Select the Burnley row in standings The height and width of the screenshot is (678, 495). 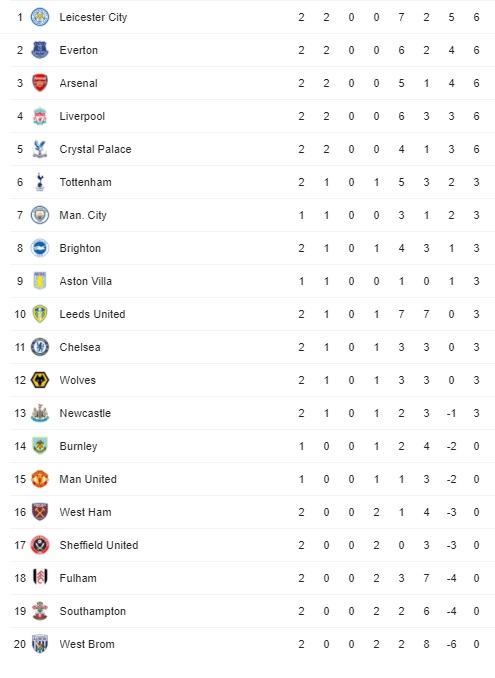[x=252, y=446]
